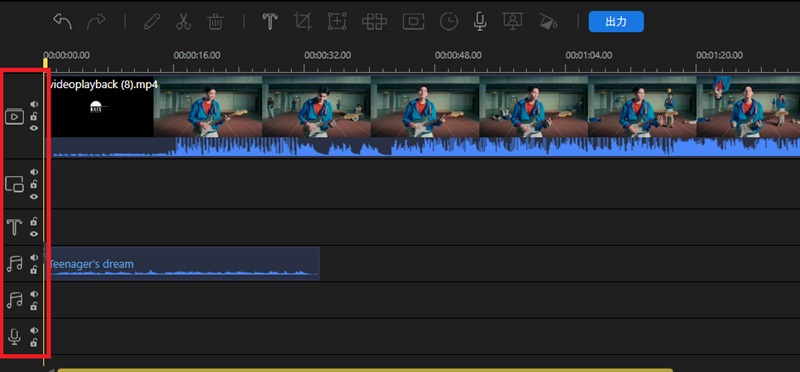Open the dashed-square mosaic tool
Screen dimensions: 800x372
pos(337,21)
